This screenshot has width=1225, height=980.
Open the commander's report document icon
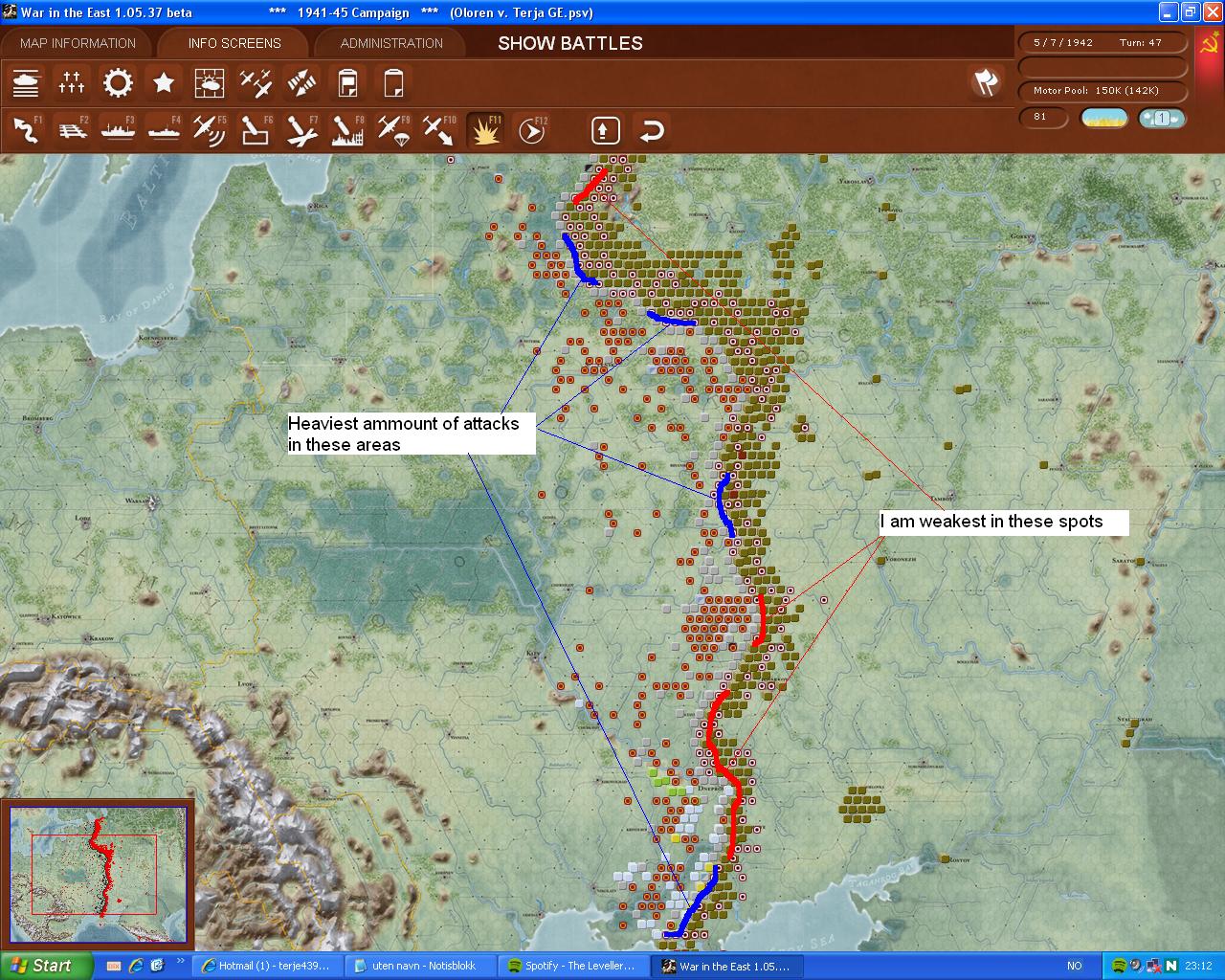347,83
